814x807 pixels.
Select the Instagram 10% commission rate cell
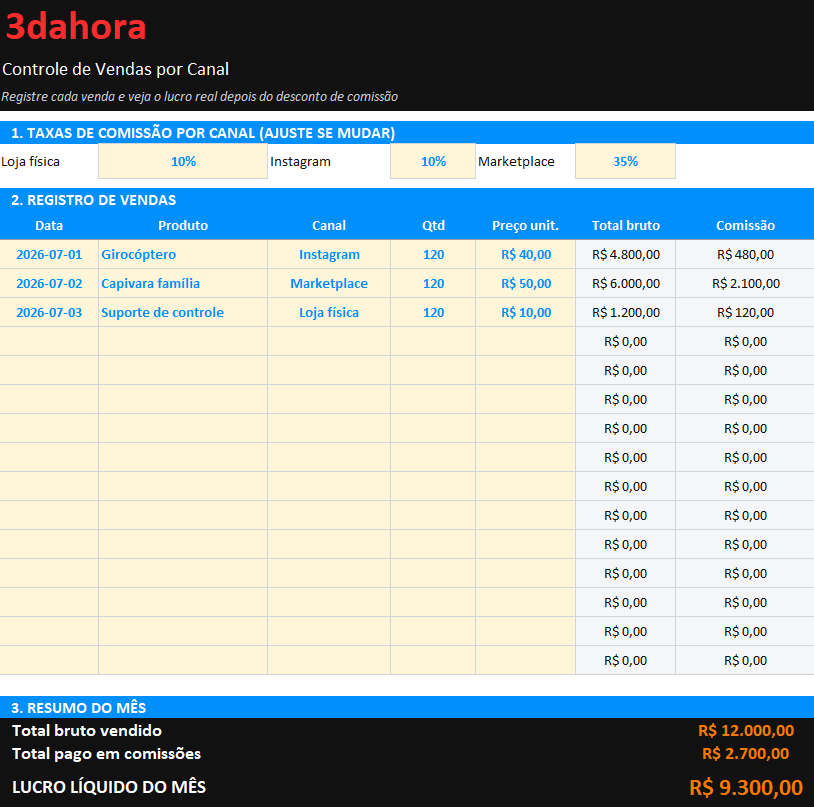tap(433, 161)
